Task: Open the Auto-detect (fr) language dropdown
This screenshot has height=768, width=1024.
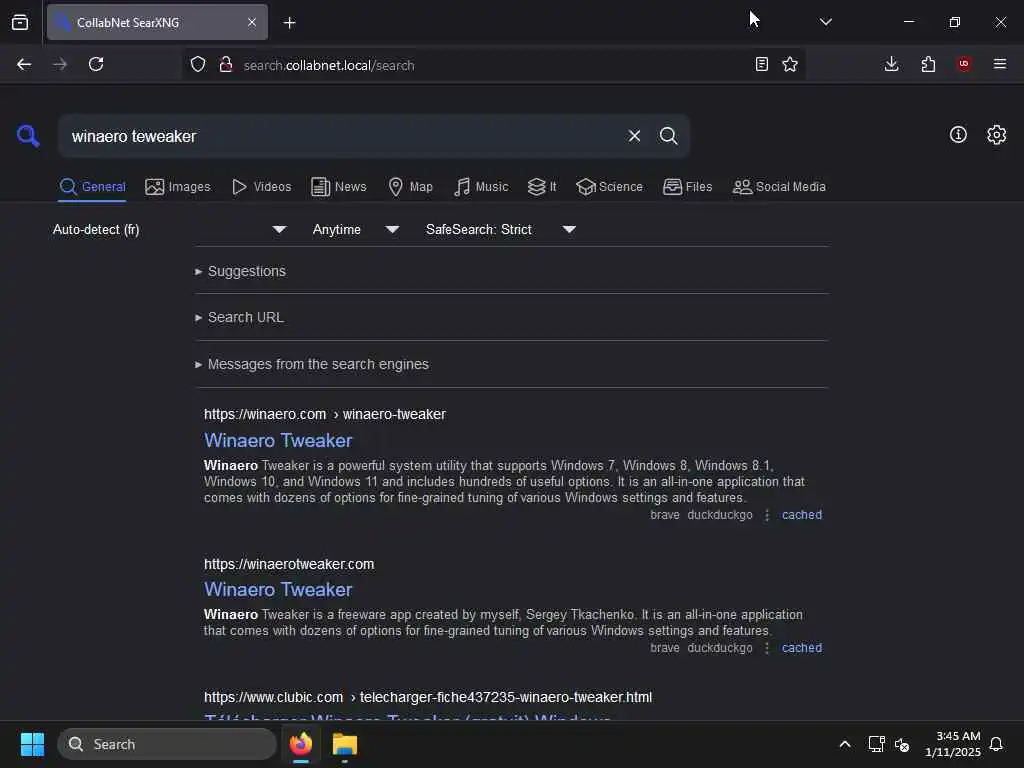Action: 169,229
